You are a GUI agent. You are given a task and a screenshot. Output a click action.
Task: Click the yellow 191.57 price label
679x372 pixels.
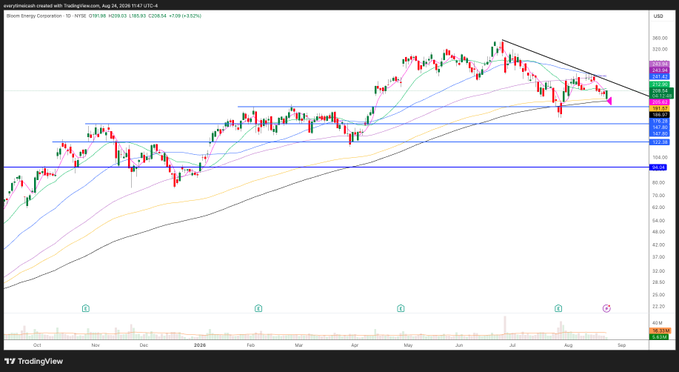(660, 108)
